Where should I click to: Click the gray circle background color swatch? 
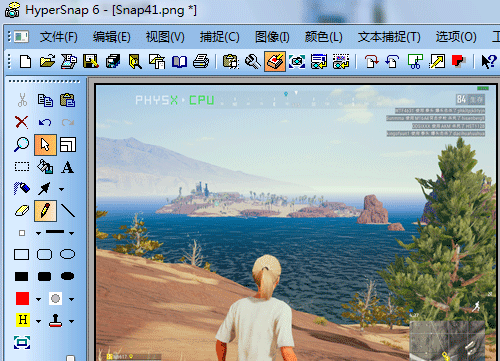tap(55, 298)
